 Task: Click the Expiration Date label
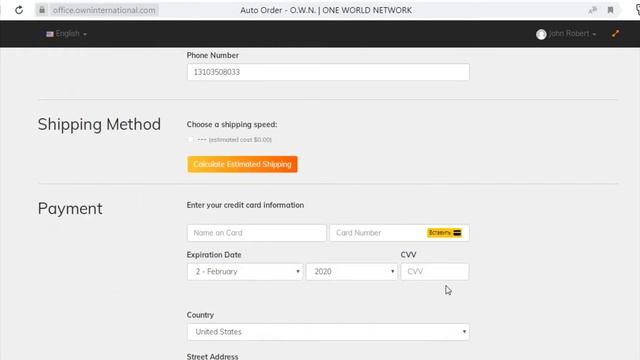click(x=214, y=255)
